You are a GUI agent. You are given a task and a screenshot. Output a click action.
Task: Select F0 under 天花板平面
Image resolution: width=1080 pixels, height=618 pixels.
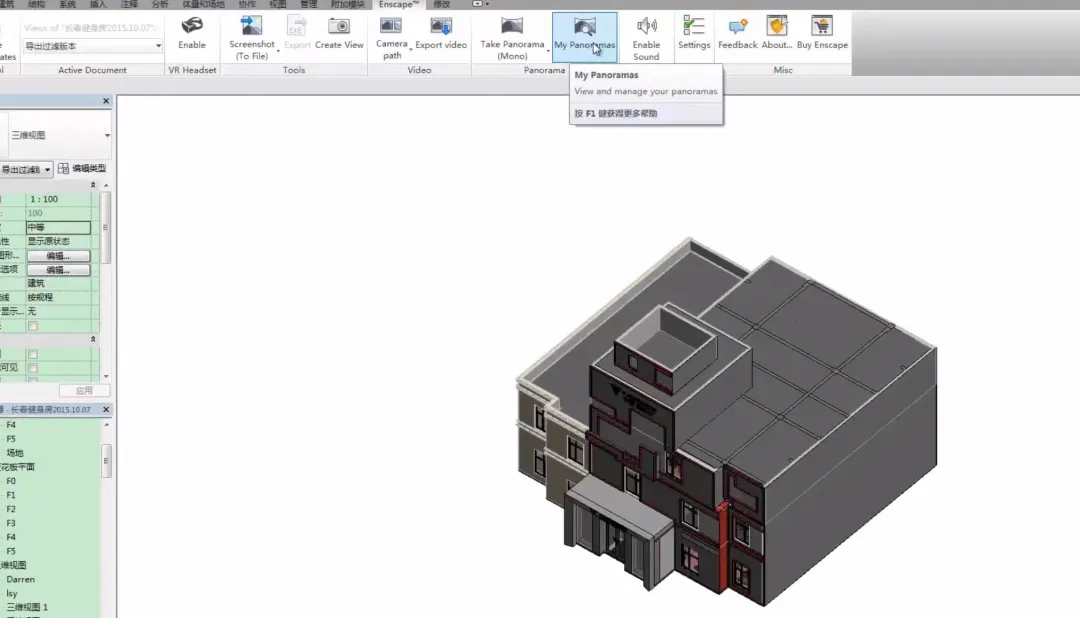point(11,481)
